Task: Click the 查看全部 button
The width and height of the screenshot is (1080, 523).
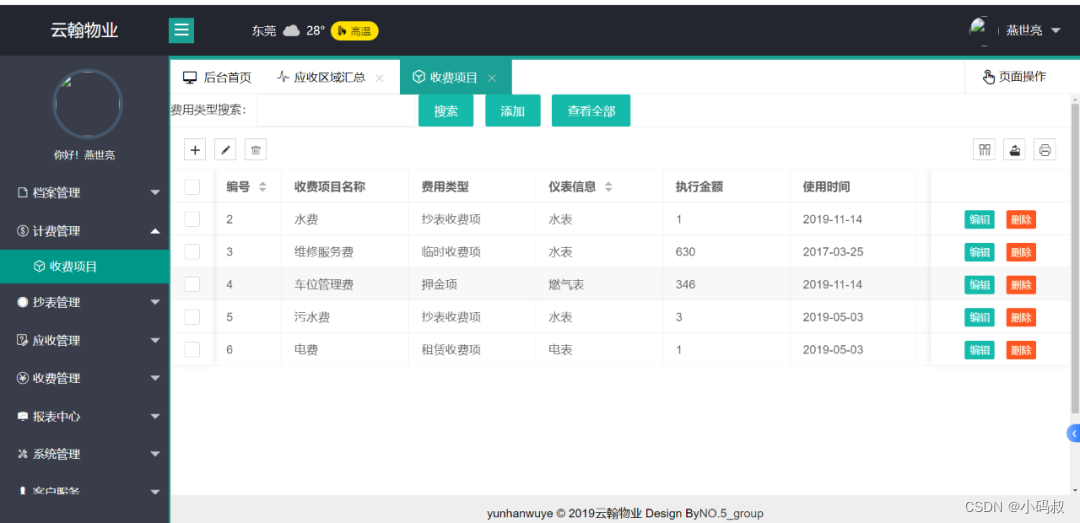Action: click(591, 111)
